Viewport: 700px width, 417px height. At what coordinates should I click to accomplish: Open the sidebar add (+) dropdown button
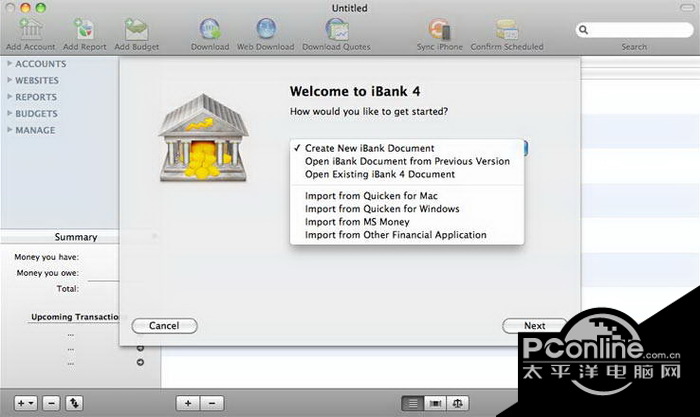[25, 403]
